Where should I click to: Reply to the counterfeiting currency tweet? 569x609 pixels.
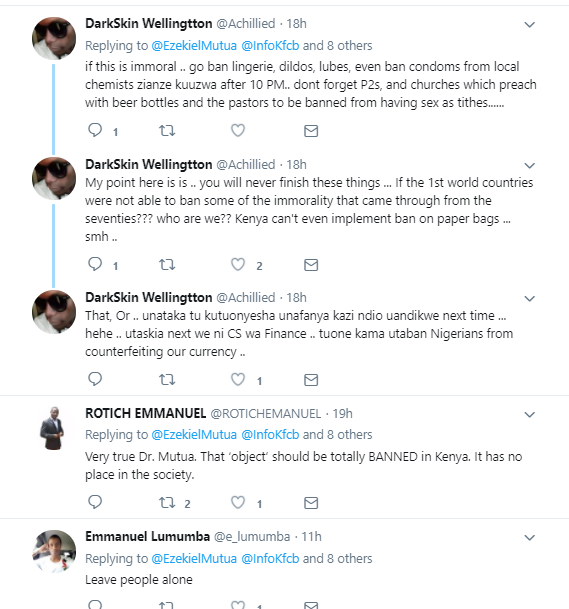pos(95,379)
